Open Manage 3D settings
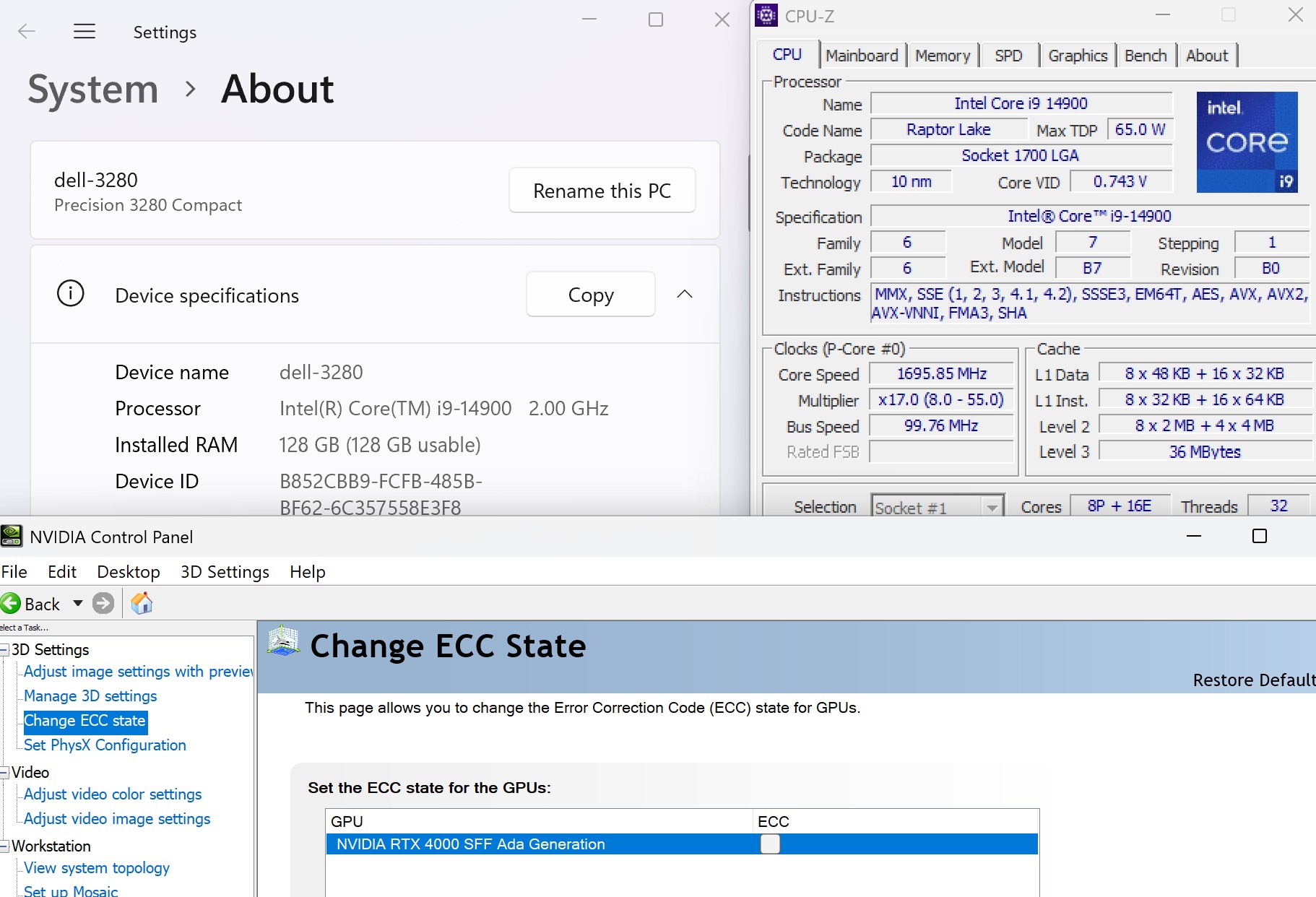Image resolution: width=1316 pixels, height=897 pixels. point(90,696)
